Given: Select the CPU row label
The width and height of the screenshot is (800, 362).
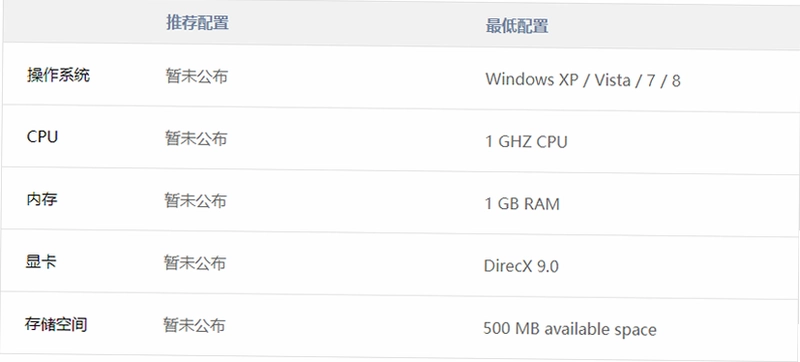Looking at the screenshot, I should [42, 137].
